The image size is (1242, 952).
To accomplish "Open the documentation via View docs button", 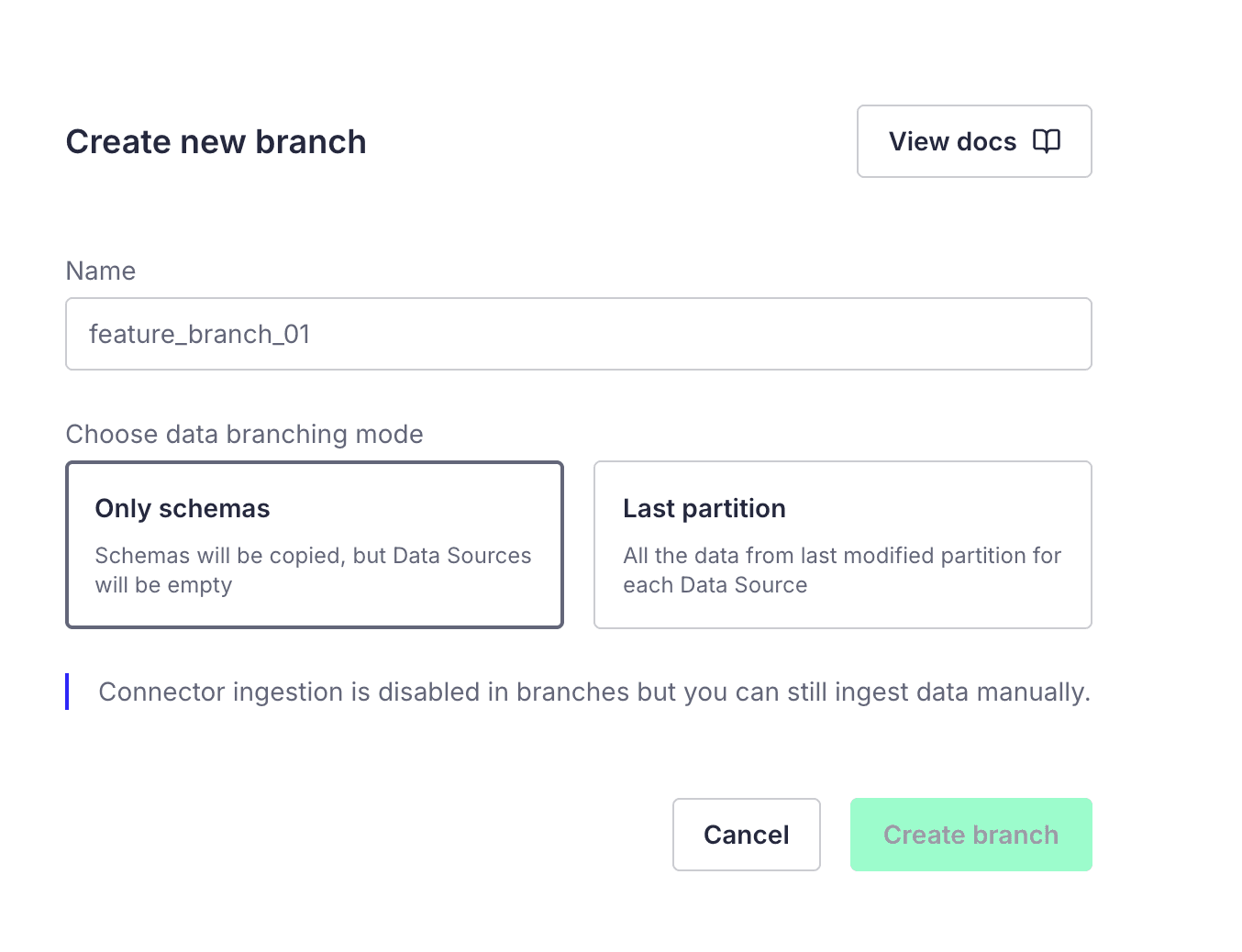I will point(973,141).
